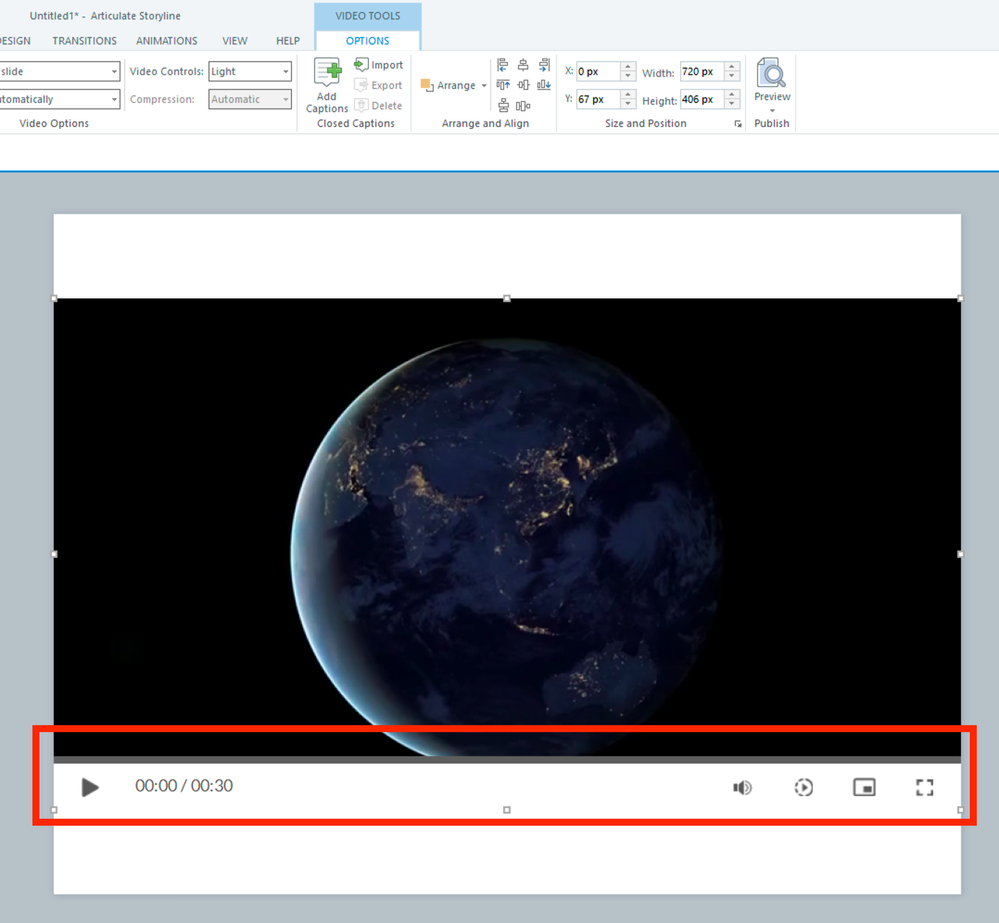The height and width of the screenshot is (923, 999).
Task: Select the Earth video on the slide
Action: (x=506, y=520)
